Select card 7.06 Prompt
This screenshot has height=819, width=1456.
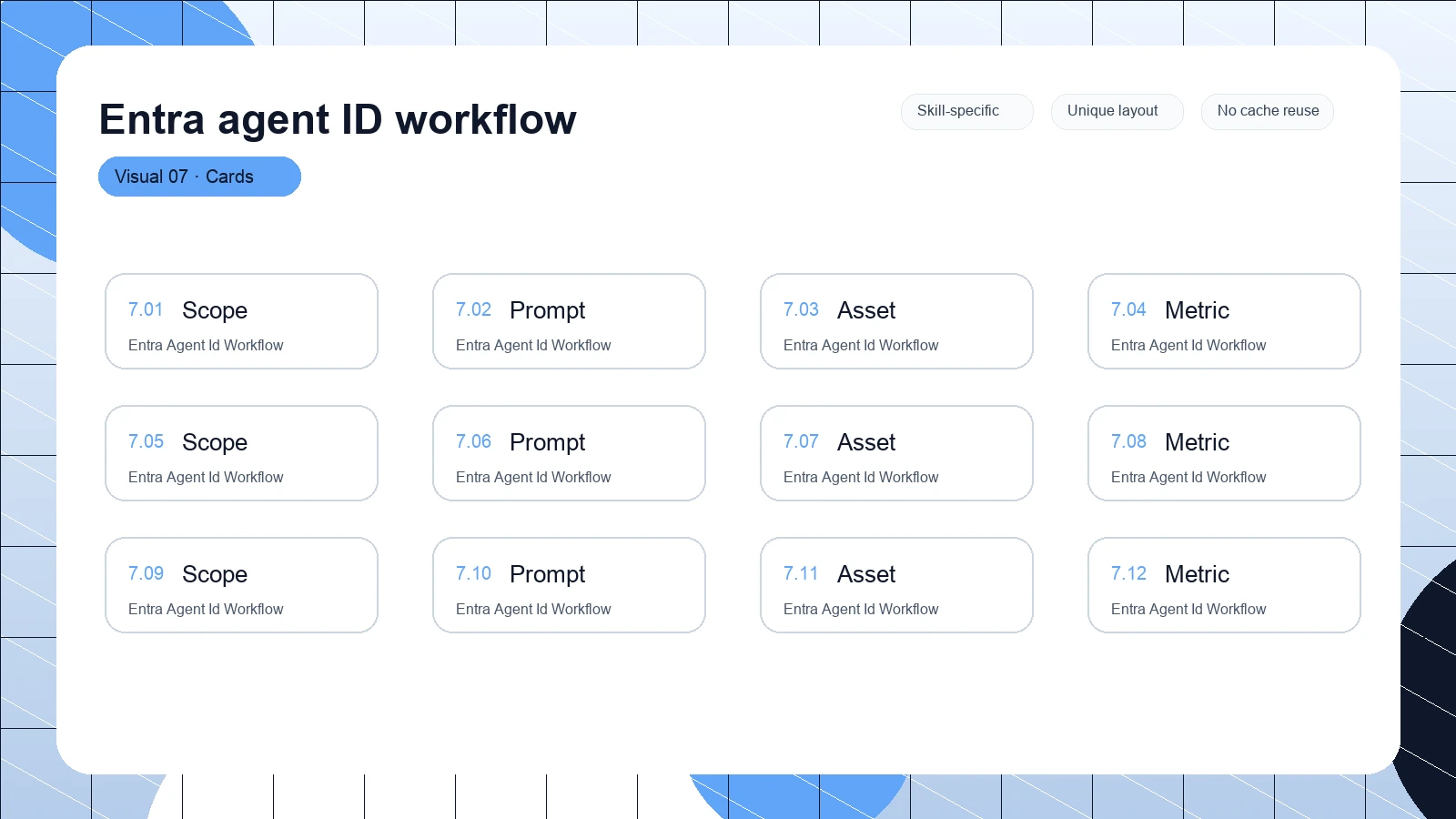pyautogui.click(x=569, y=453)
